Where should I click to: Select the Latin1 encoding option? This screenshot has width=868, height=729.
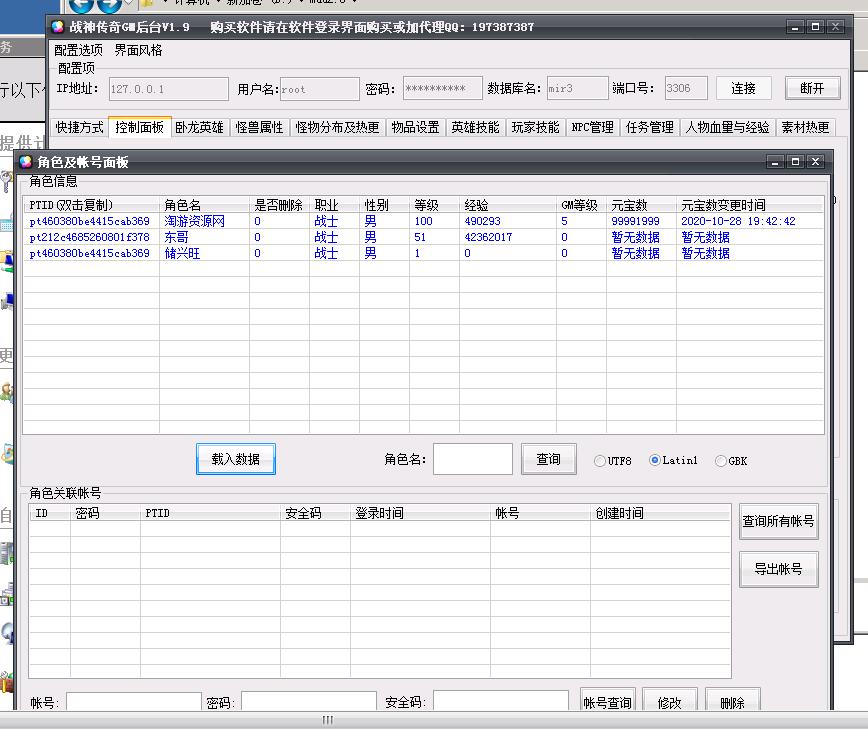(x=655, y=460)
